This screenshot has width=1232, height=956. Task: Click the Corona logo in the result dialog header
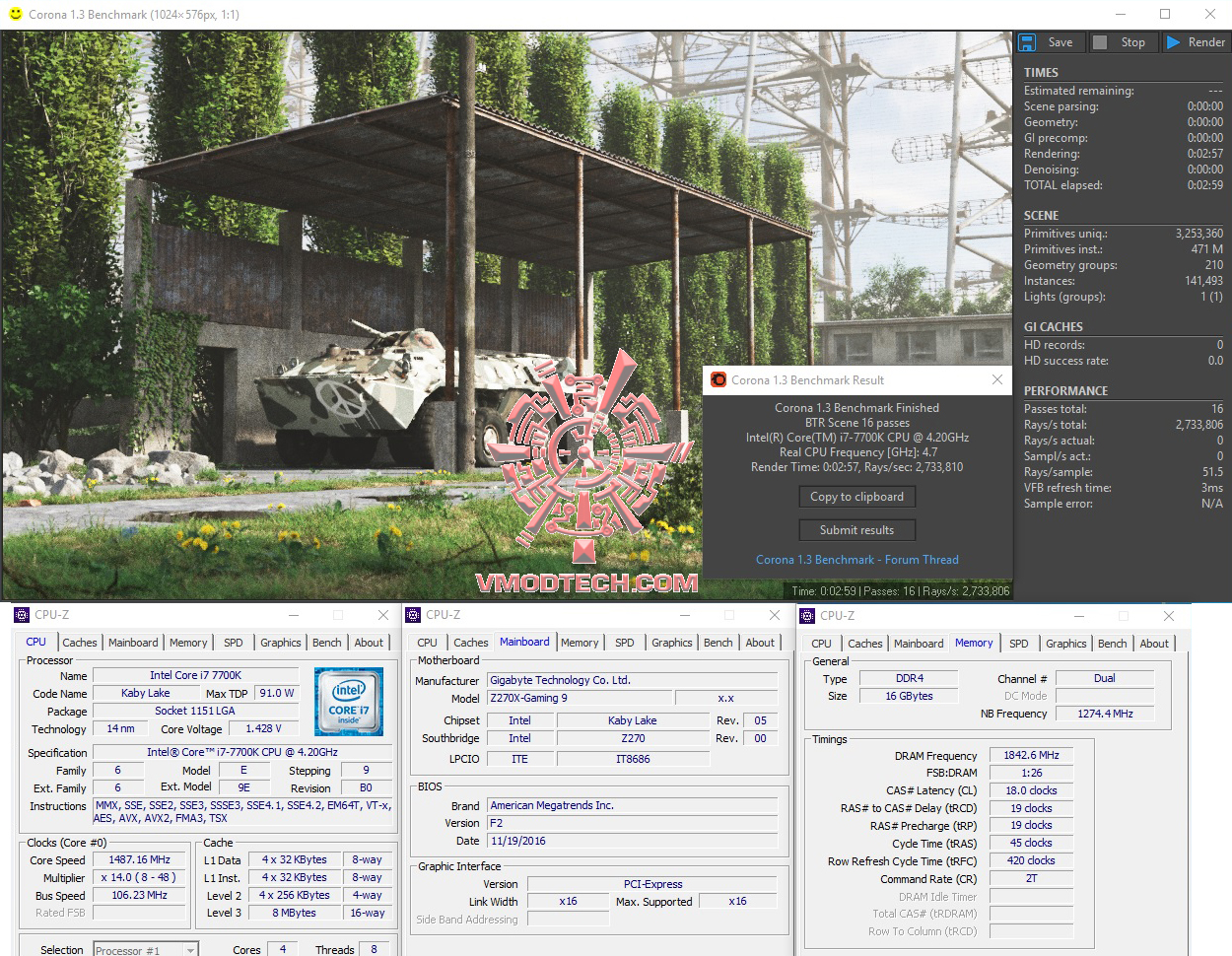pos(718,379)
